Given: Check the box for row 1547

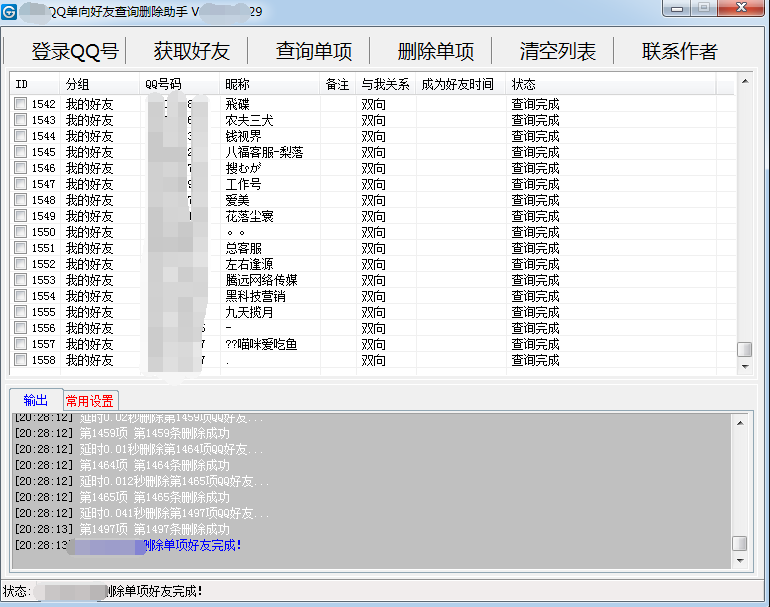Looking at the screenshot, I should point(21,184).
